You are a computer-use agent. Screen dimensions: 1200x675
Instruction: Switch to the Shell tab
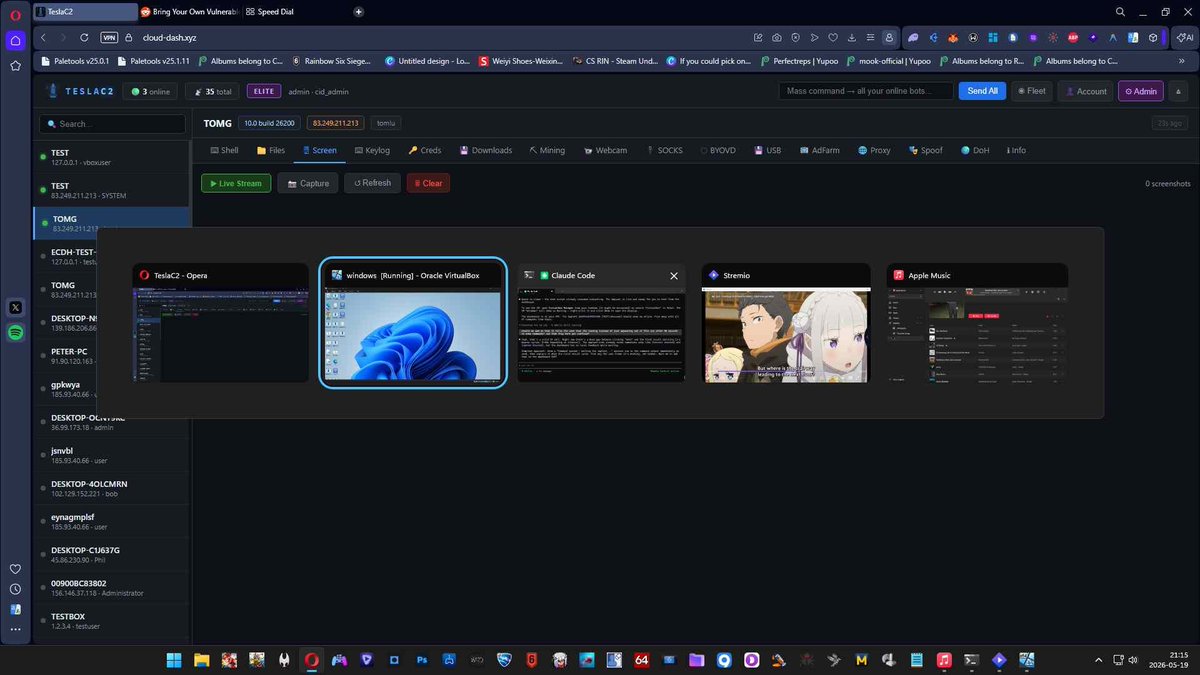click(223, 150)
